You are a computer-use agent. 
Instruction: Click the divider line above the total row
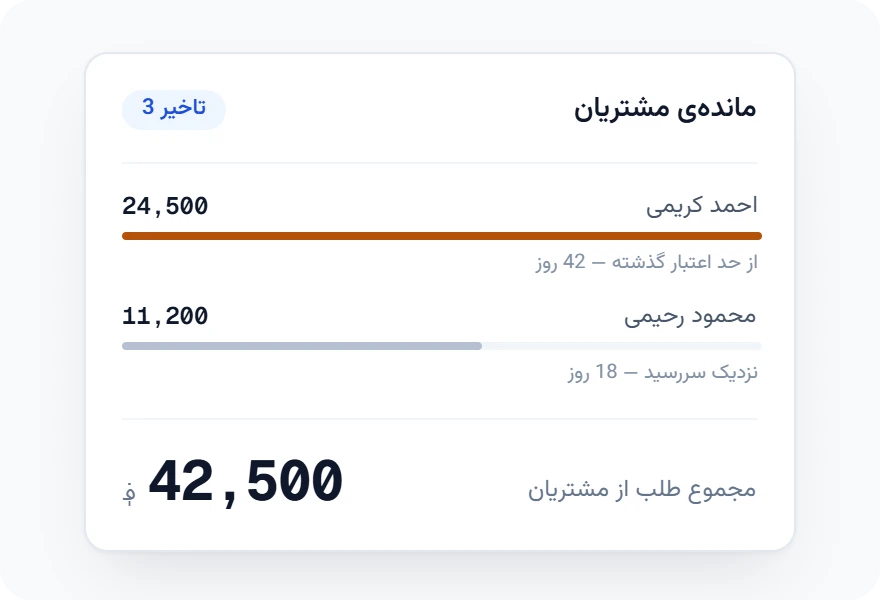pos(439,419)
